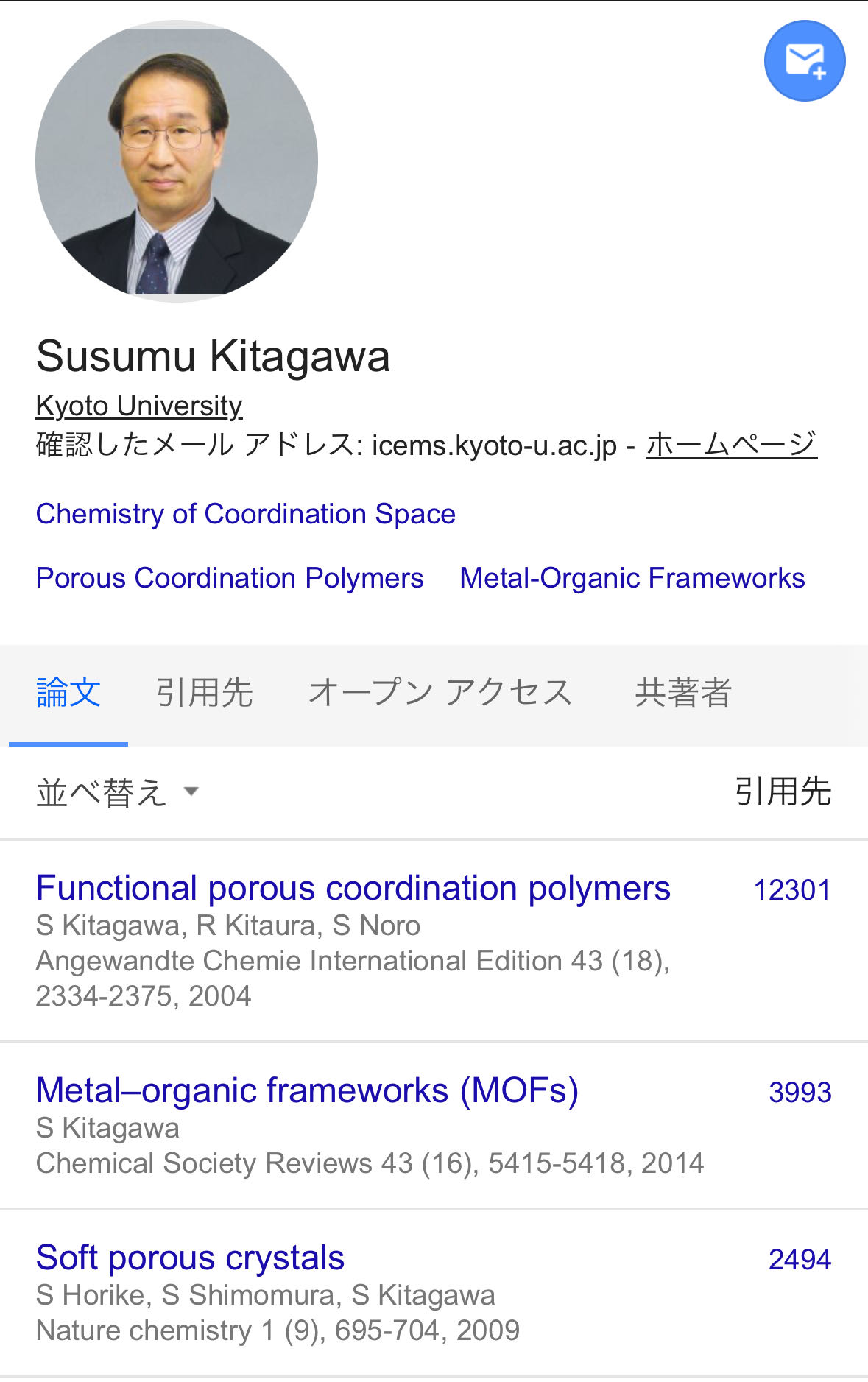The image size is (868, 1382).
Task: Expand the 並べ替え sort dropdown
Action: coord(118,792)
